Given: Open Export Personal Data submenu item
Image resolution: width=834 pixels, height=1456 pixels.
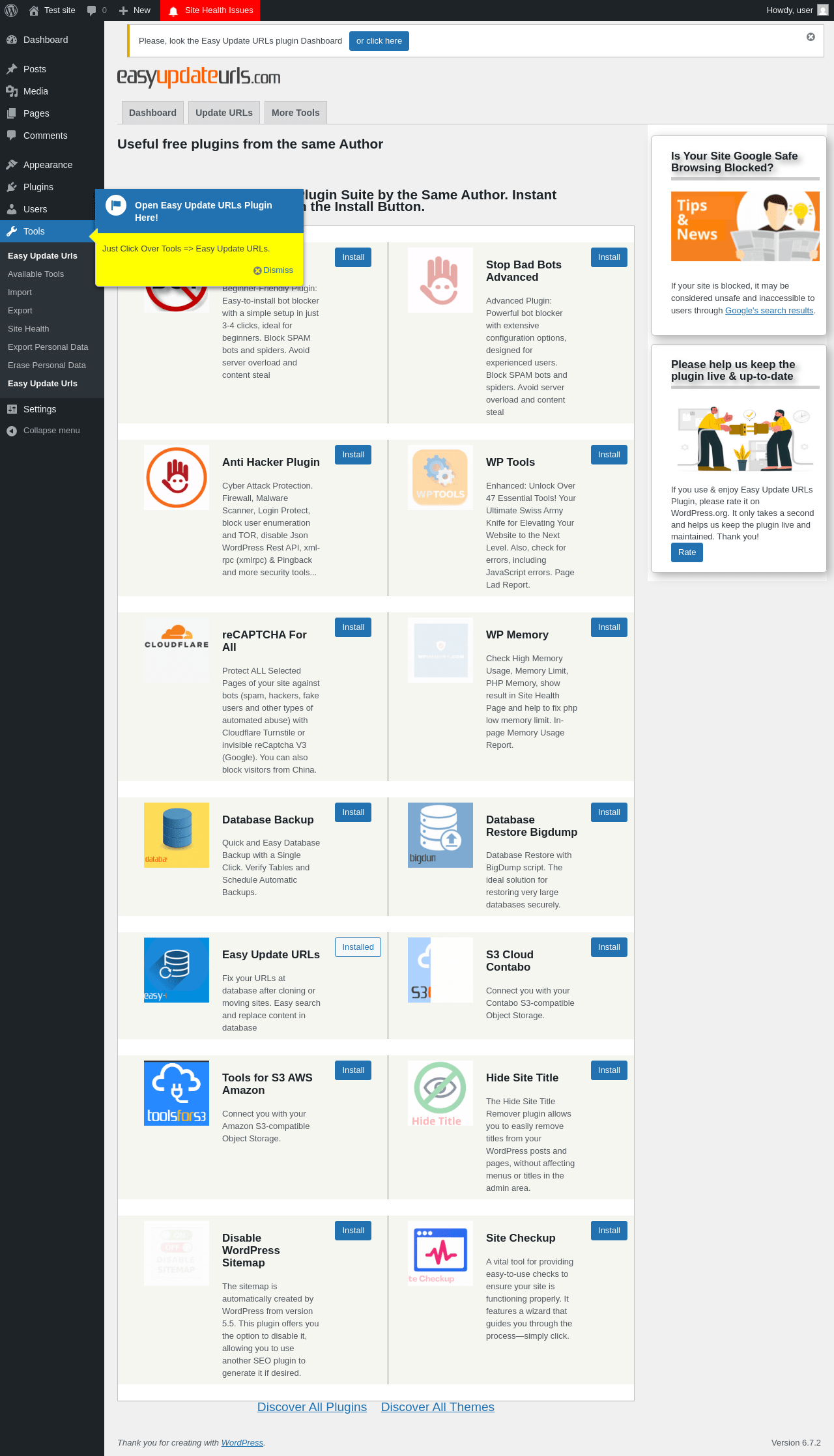Looking at the screenshot, I should [48, 347].
